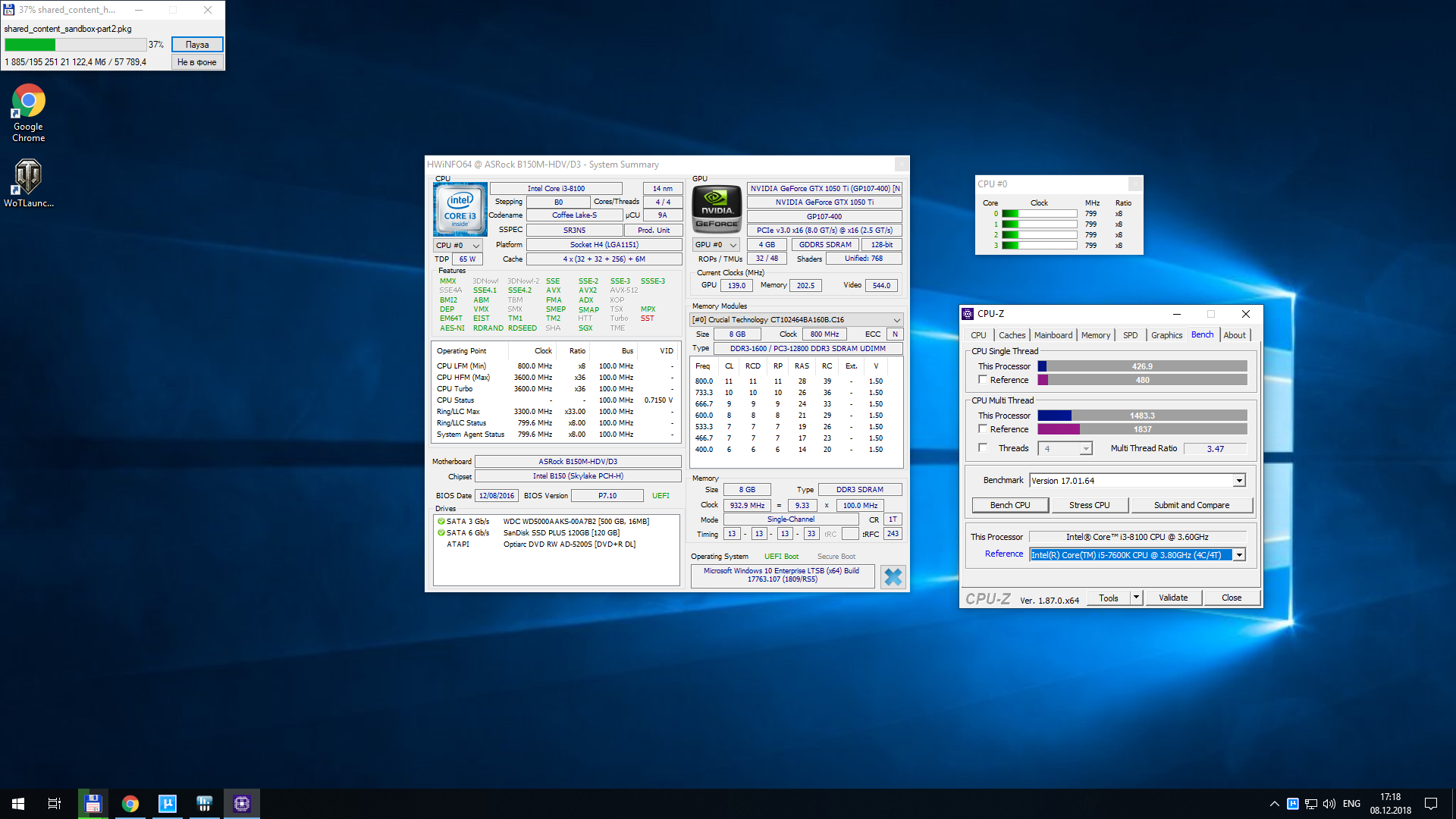
Task: Open Task View on taskbar
Action: [55, 804]
